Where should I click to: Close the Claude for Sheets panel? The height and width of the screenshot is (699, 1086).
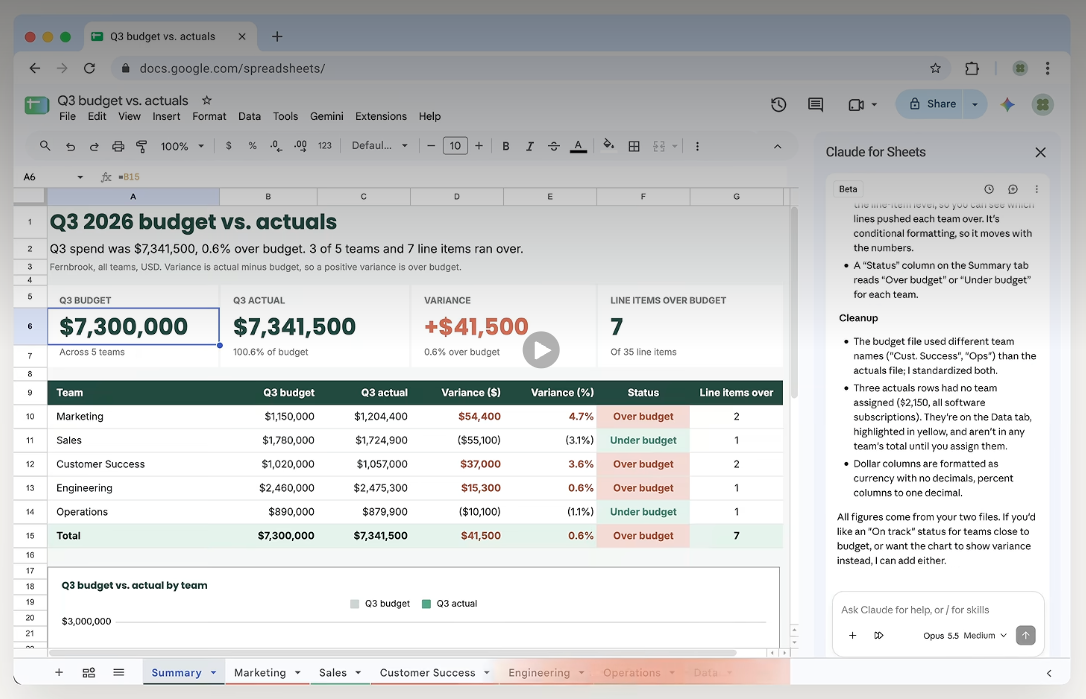pos(1040,152)
